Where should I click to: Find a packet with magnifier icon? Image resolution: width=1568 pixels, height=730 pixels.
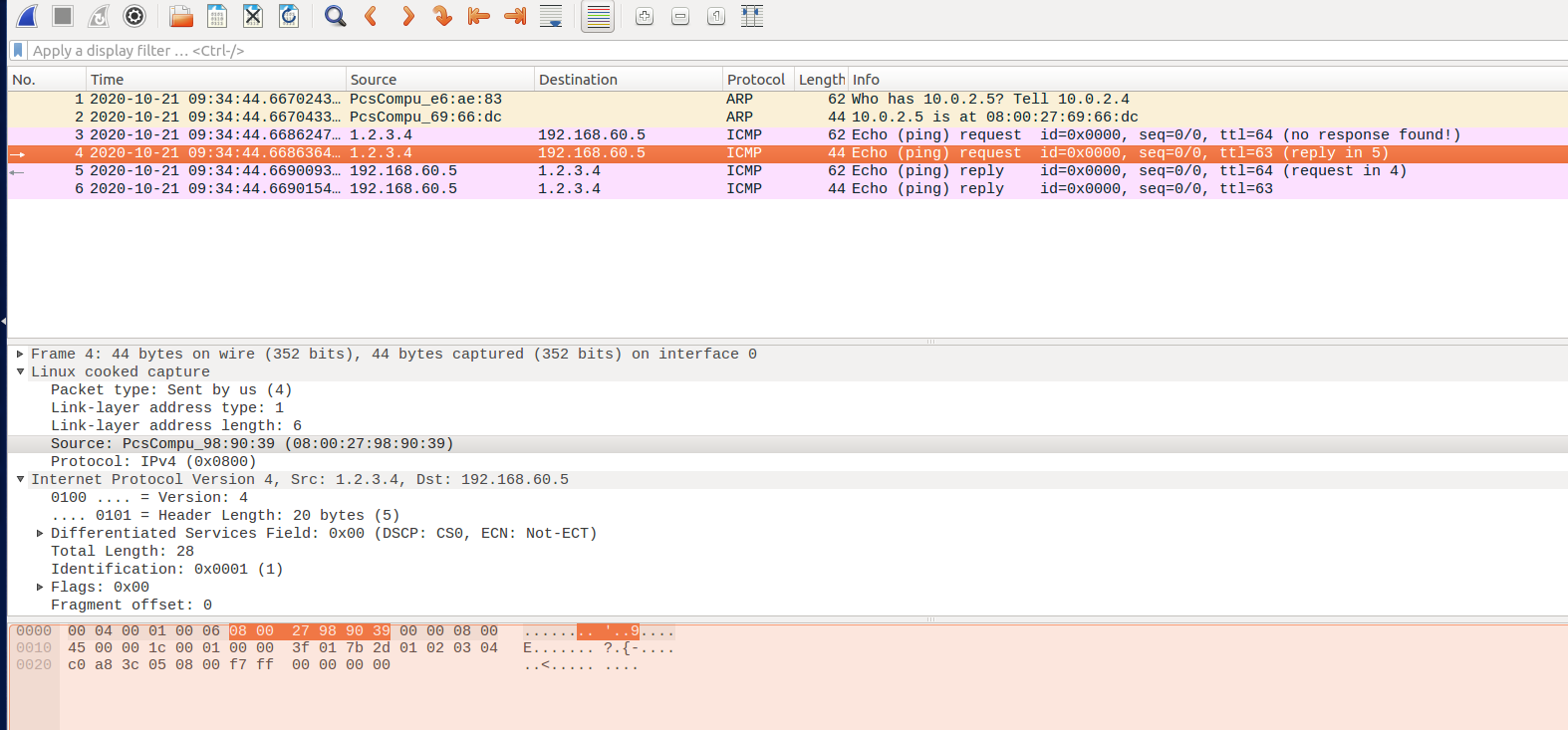336,16
